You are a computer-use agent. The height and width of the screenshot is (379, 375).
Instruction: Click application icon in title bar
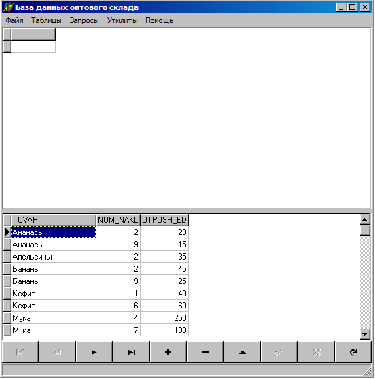click(x=8, y=7)
